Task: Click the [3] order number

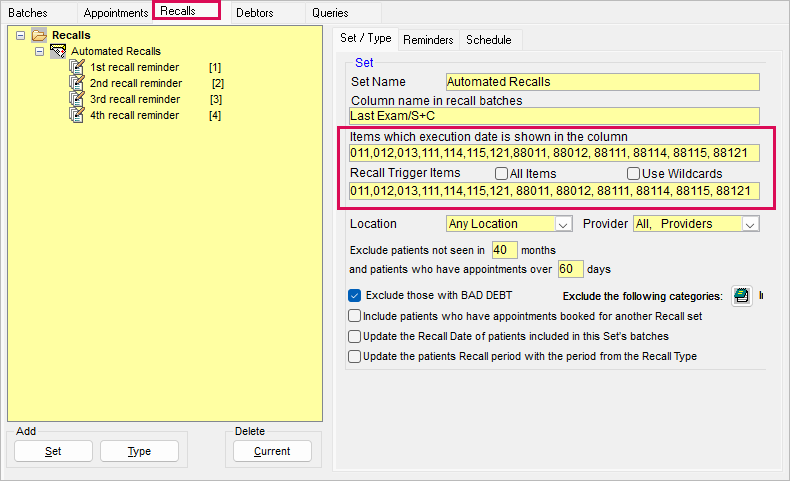Action: click(216, 100)
